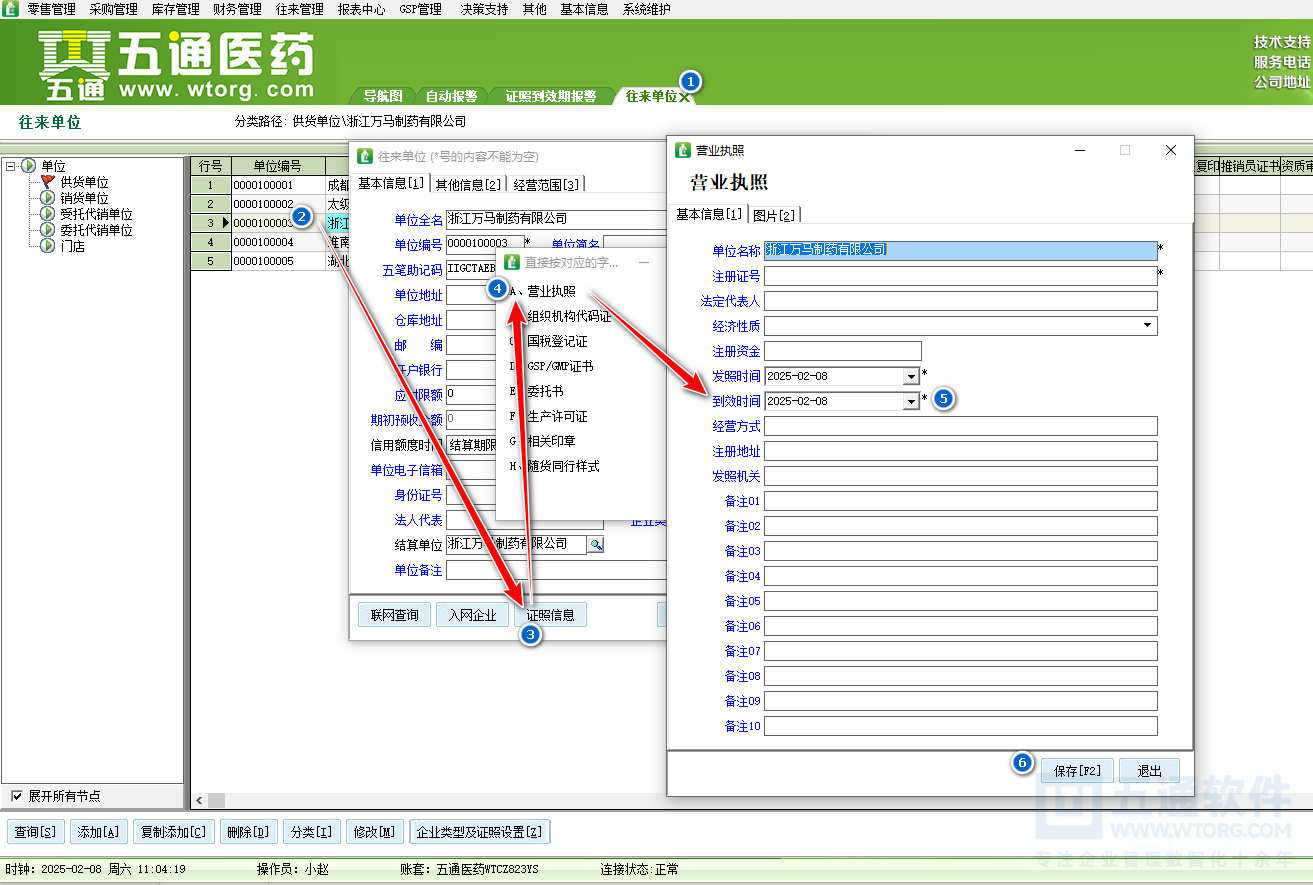Click the 联网查询 button
The width and height of the screenshot is (1313, 885).
pyautogui.click(x=394, y=615)
